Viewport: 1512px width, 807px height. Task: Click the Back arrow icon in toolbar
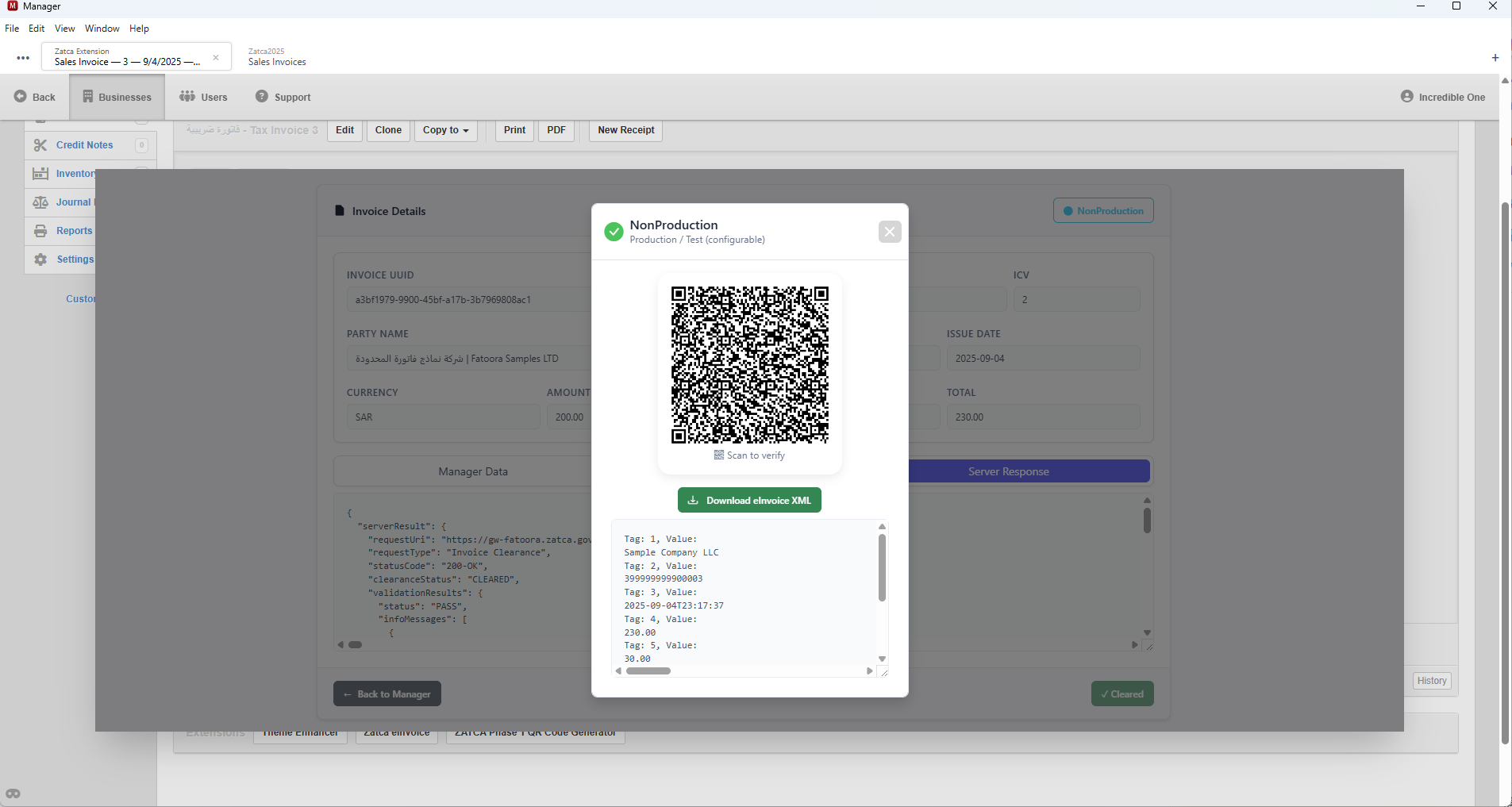(21, 97)
